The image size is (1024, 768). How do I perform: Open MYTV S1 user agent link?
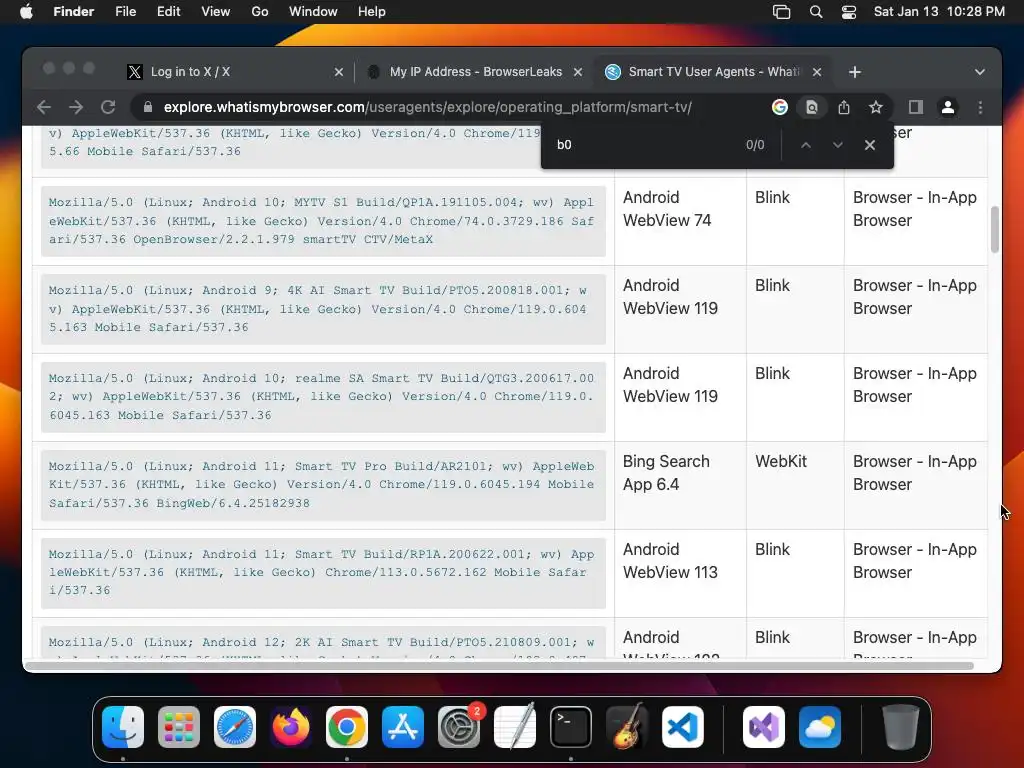coord(321,221)
